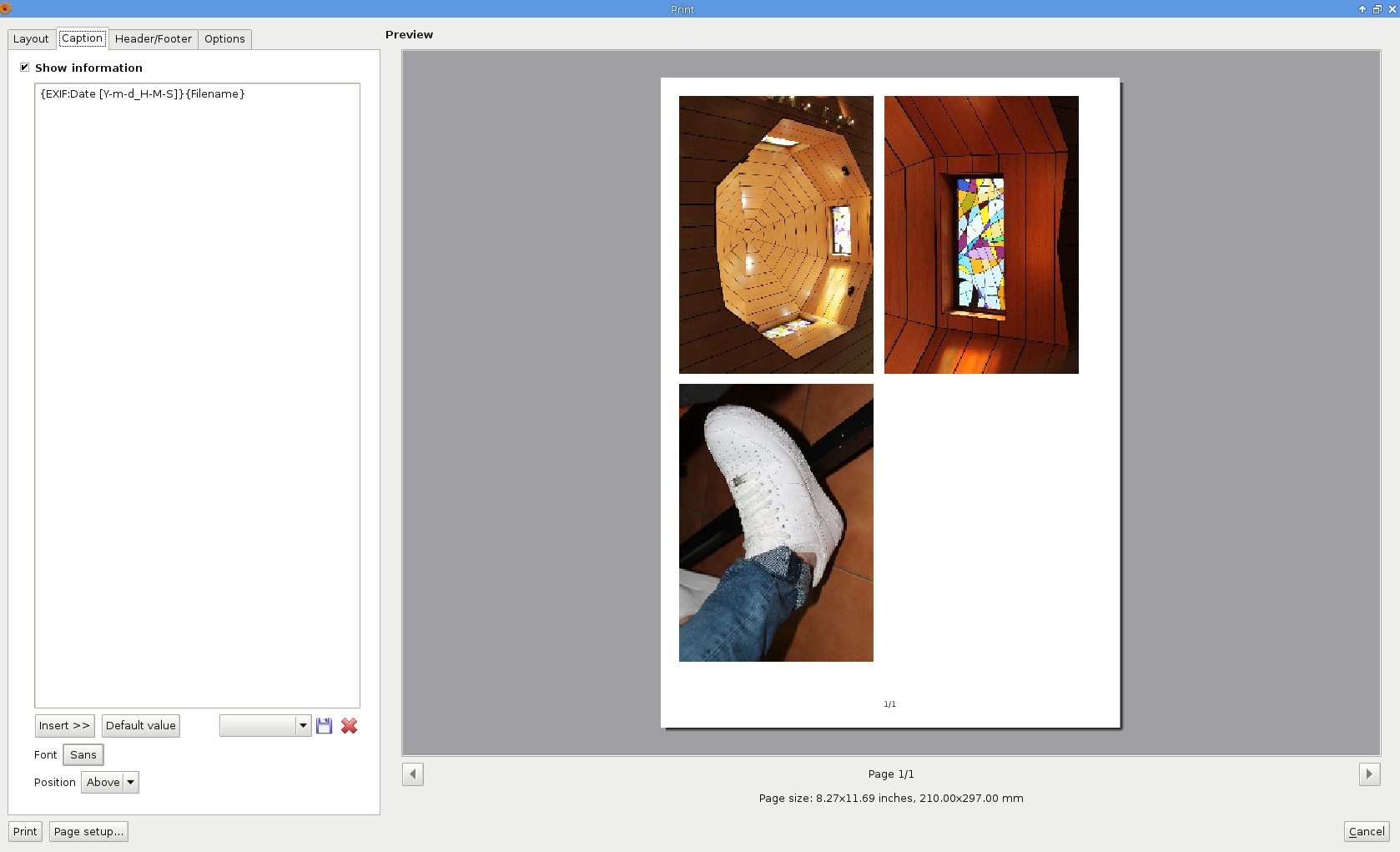
Task: Click the page size text below preview
Action: pyautogui.click(x=891, y=799)
